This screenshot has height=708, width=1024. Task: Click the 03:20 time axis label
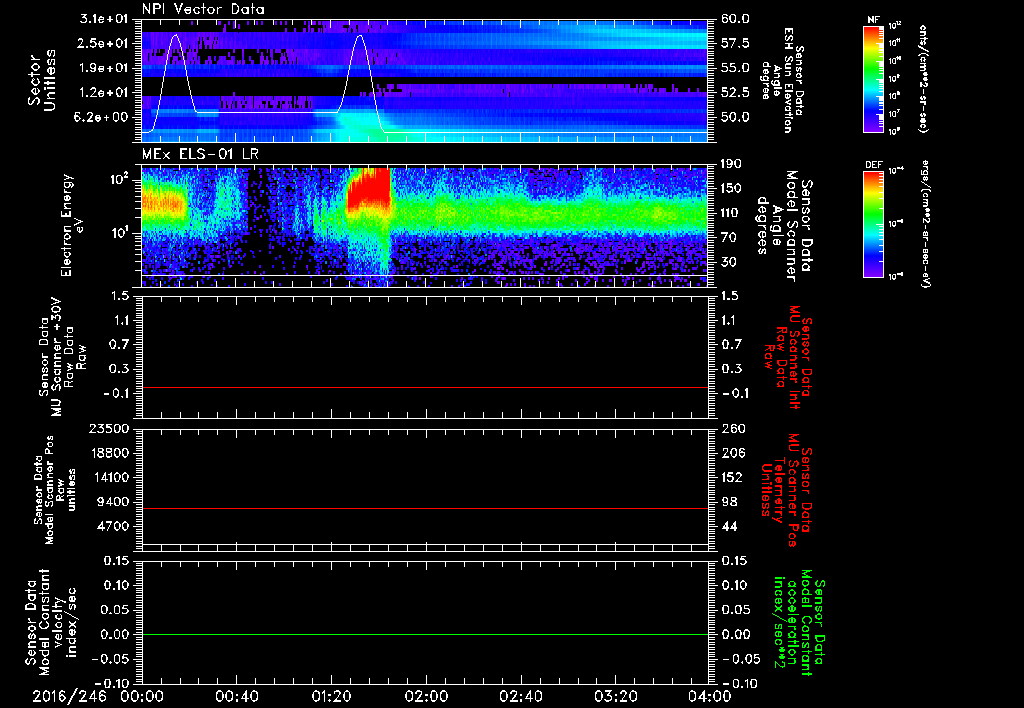pos(615,696)
